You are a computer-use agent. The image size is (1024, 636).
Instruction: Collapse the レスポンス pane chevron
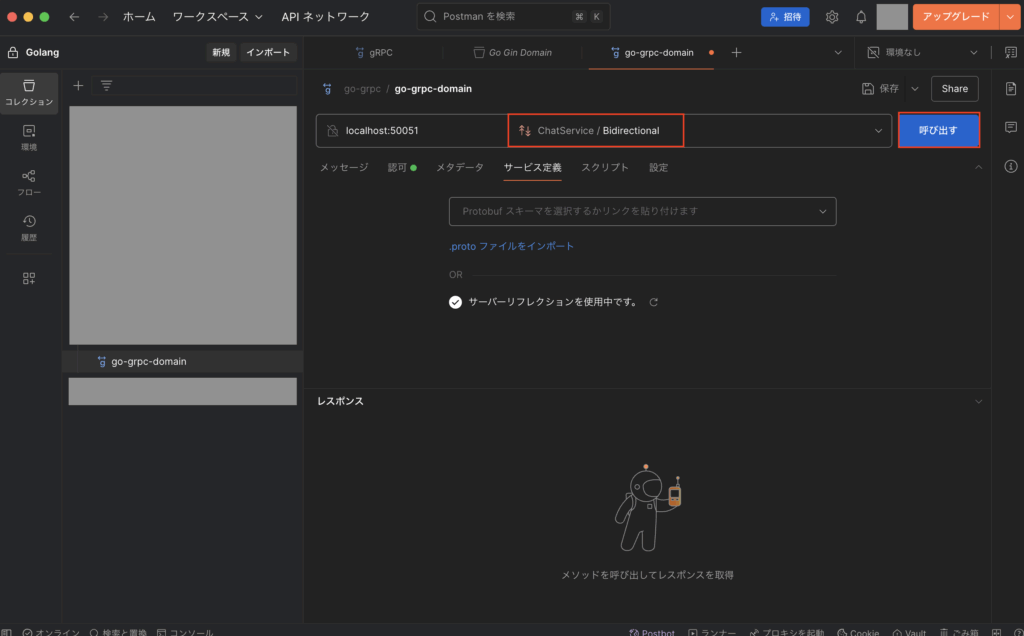pos(978,401)
